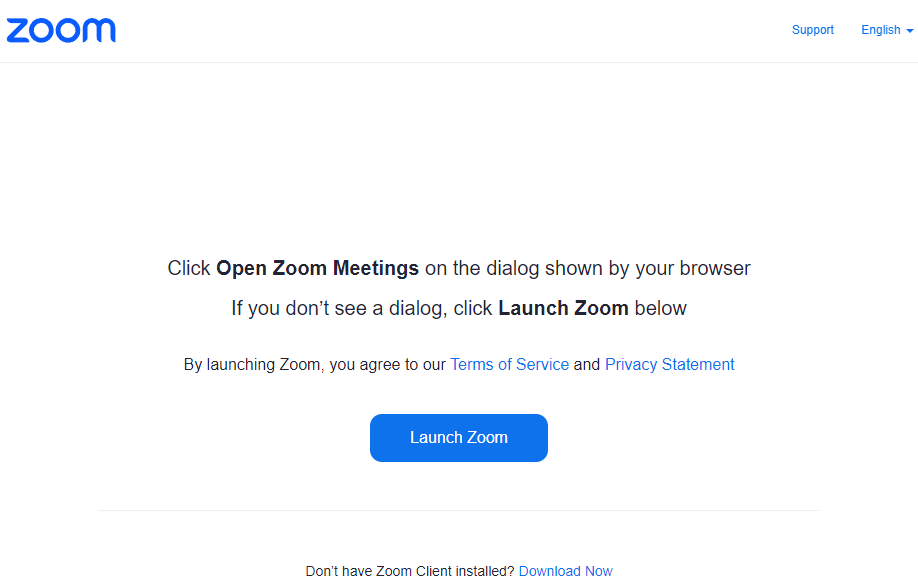Click "on the dialog shown by your browser" text

tap(587, 268)
